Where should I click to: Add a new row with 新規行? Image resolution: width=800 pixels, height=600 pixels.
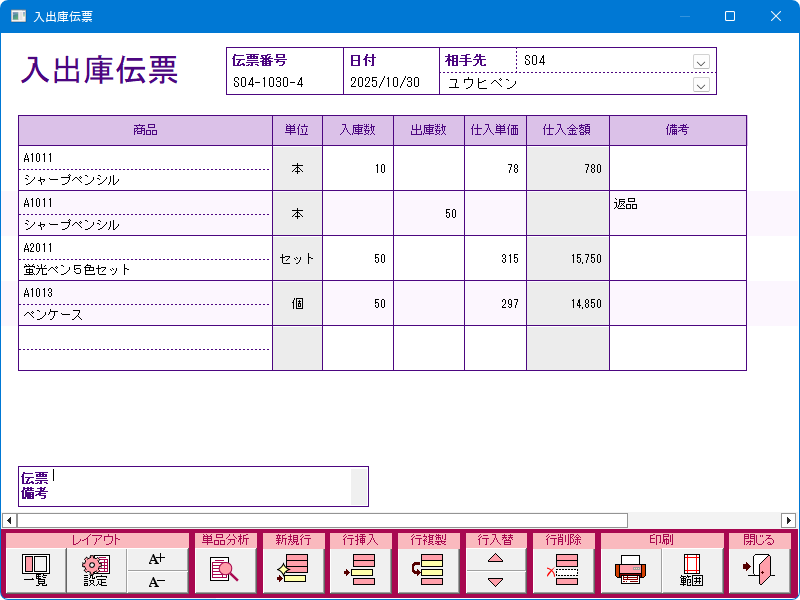click(292, 571)
